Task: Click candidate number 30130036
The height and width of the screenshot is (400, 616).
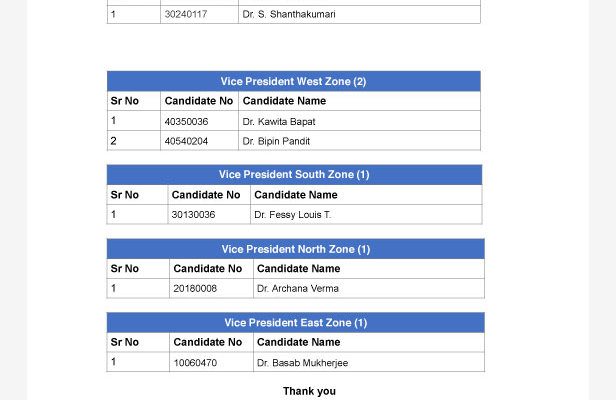Action: click(x=193, y=215)
